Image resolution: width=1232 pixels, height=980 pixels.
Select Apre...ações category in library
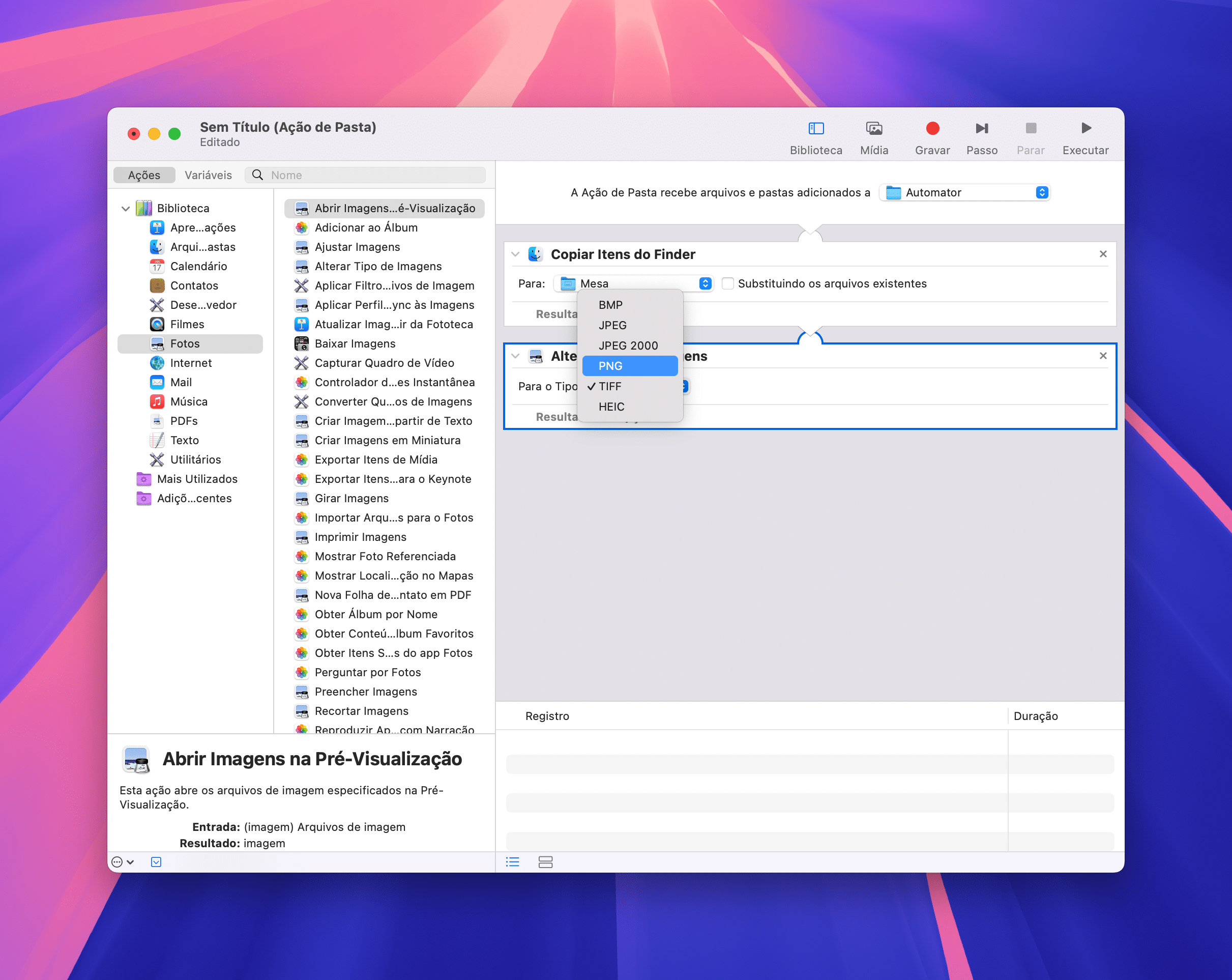coord(190,227)
